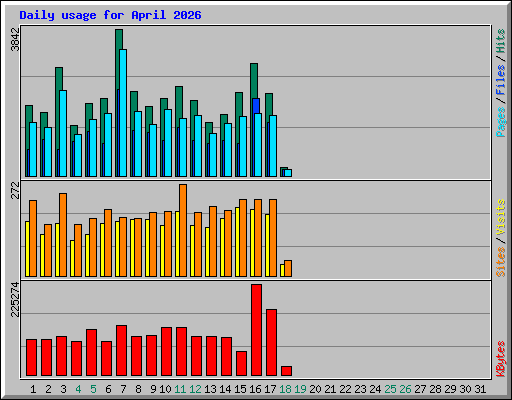Click the tallest red KBytes bar for day 16
This screenshot has height=400, width=512.
(256, 330)
